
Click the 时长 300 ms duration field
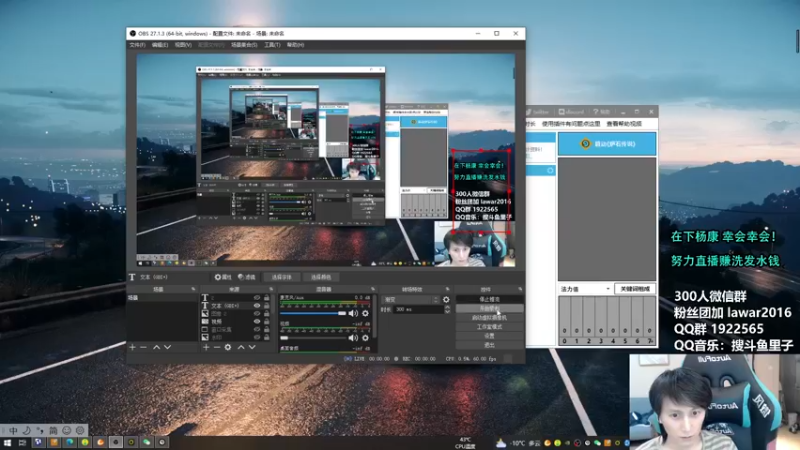[418, 309]
